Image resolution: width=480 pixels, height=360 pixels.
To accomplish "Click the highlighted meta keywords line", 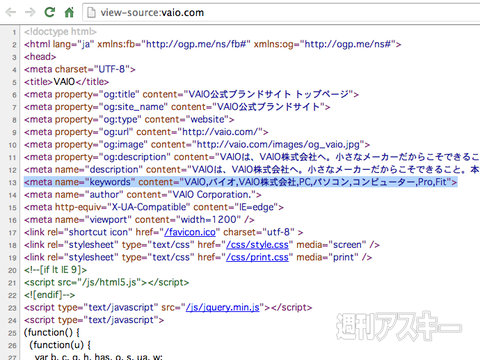I will pos(240,182).
